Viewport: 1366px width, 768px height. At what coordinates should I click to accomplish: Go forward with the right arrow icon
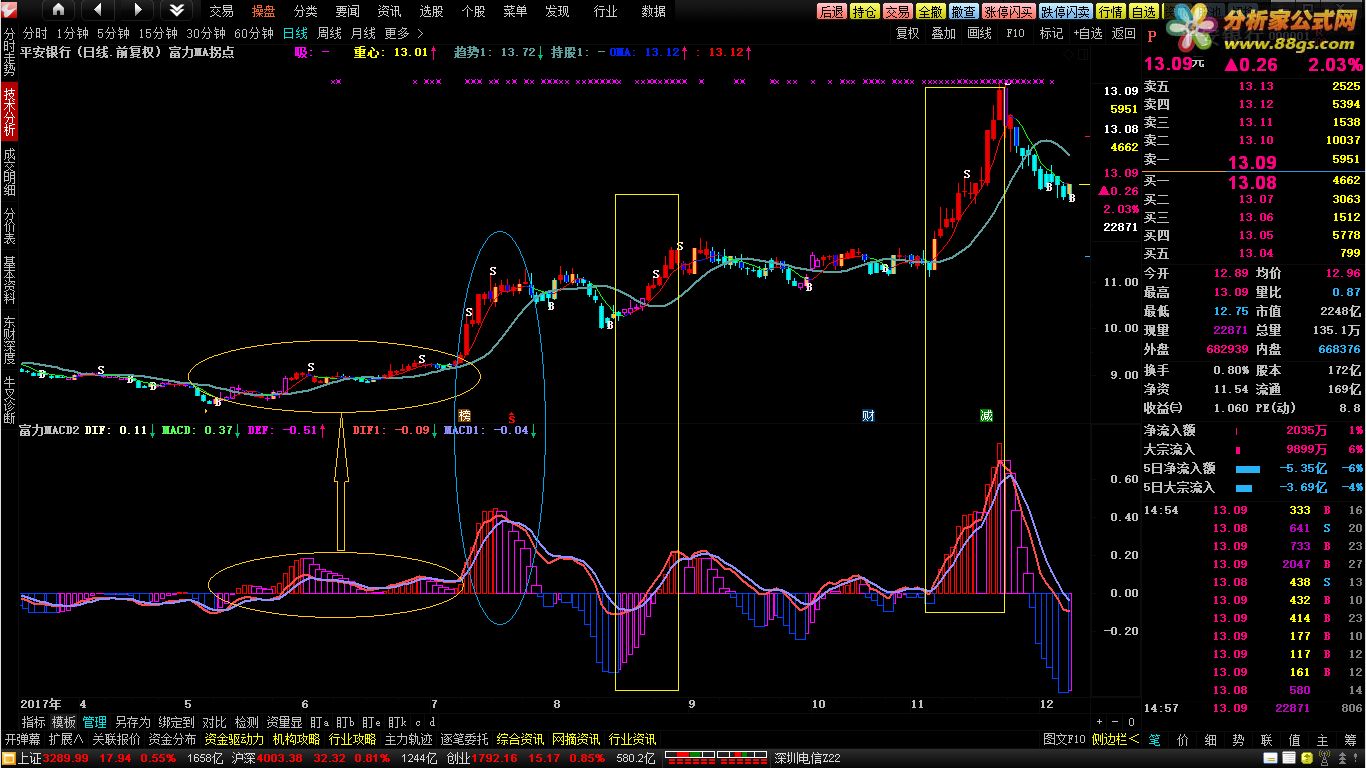[137, 10]
